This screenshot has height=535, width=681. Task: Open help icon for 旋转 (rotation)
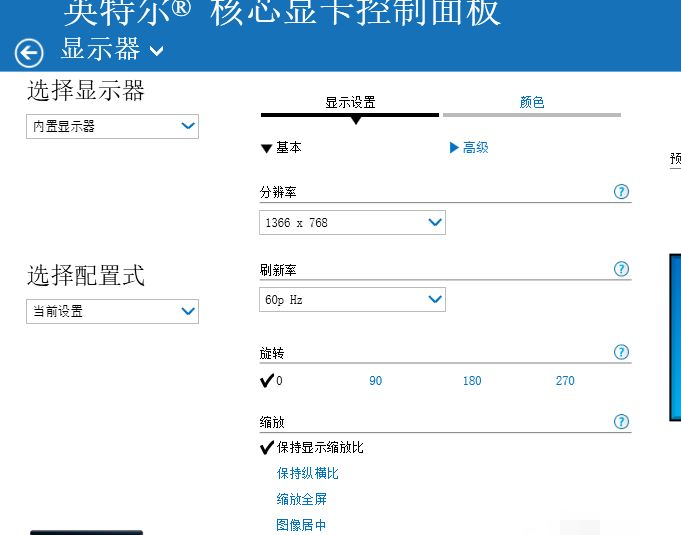[x=621, y=352]
